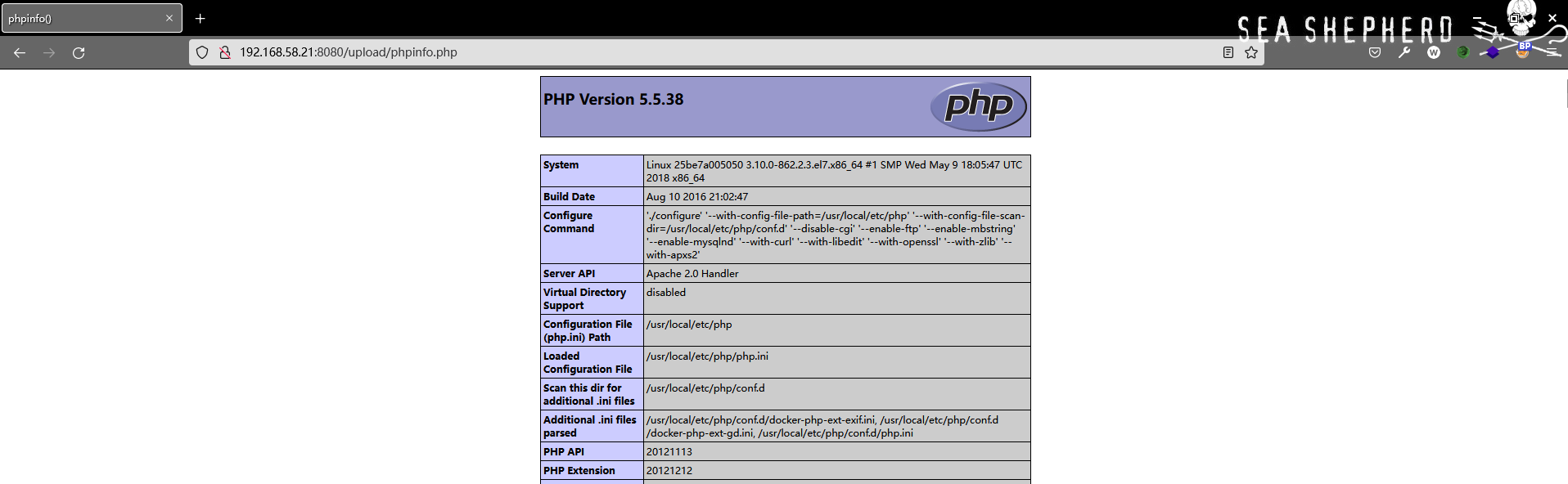This screenshot has width=1568, height=484.
Task: Open the purple layered-diamond extension
Action: (1493, 52)
